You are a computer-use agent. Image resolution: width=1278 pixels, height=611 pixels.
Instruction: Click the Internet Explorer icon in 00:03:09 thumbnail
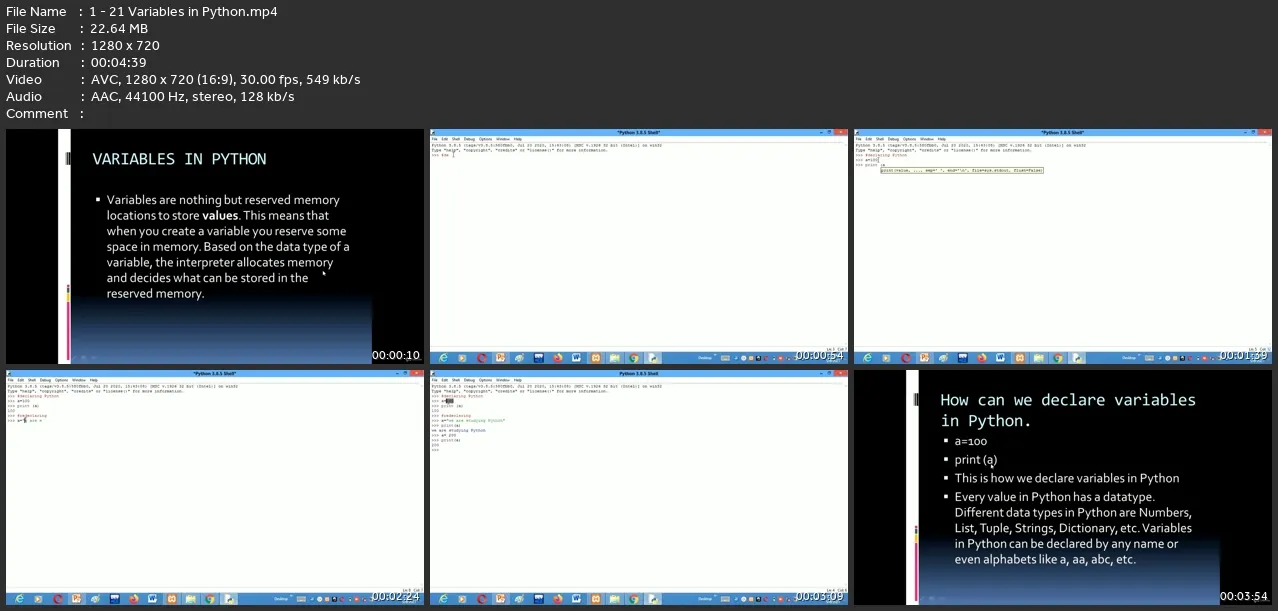(x=443, y=599)
